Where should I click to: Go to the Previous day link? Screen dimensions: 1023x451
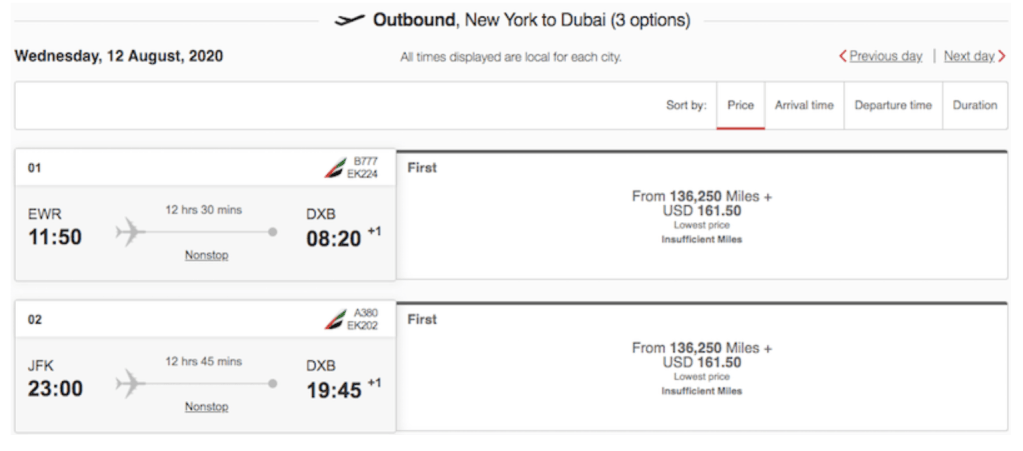pyautogui.click(x=886, y=56)
